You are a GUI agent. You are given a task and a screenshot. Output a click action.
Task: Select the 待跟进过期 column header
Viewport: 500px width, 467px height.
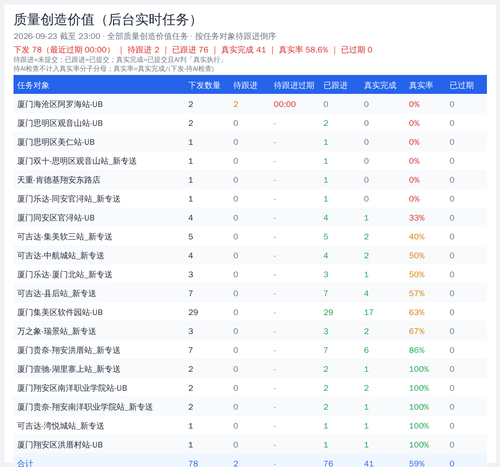294,85
